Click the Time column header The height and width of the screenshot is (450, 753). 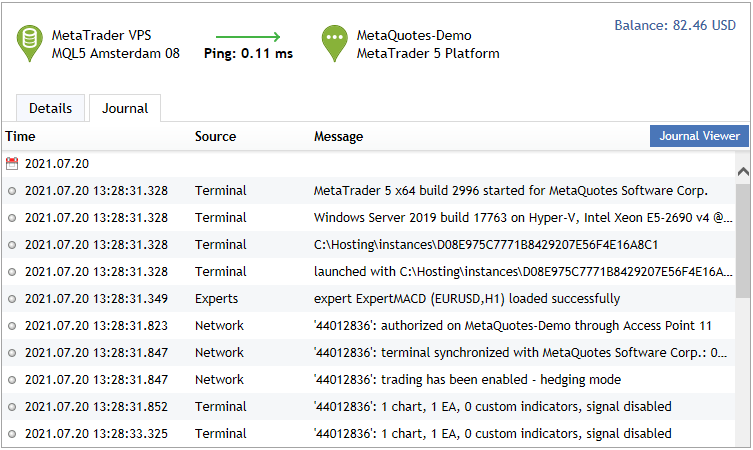tap(21, 136)
